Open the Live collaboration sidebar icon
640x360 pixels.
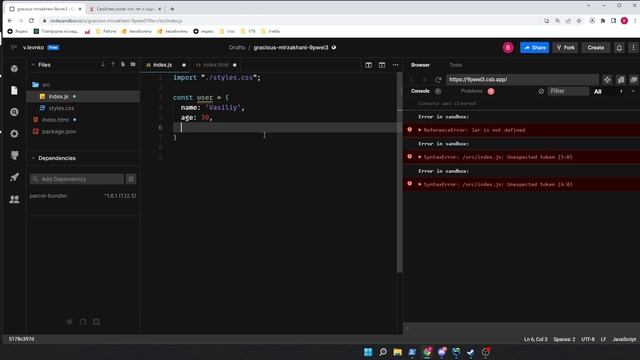pos(14,199)
